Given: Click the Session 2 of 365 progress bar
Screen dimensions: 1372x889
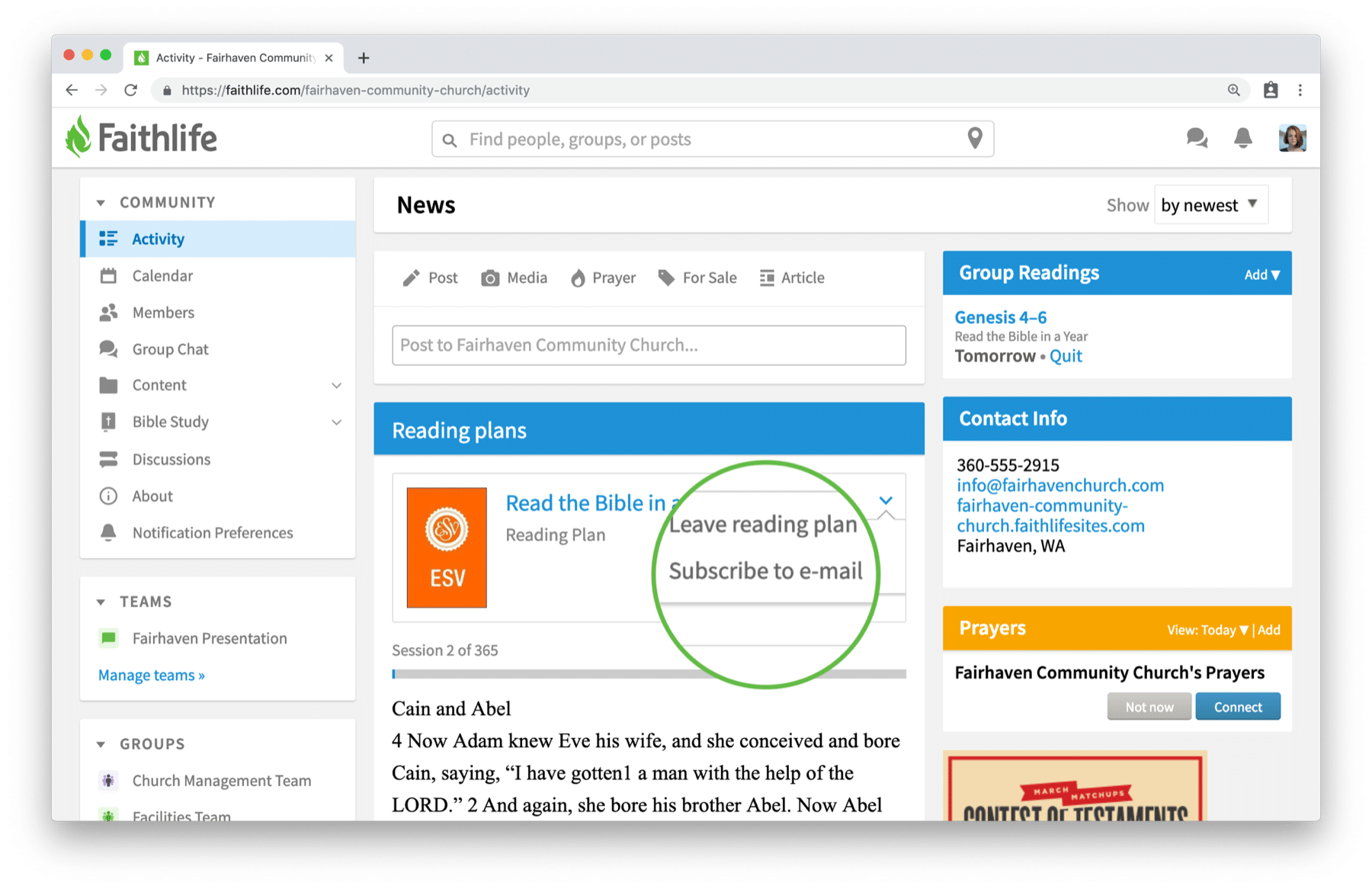Looking at the screenshot, I should click(649, 674).
